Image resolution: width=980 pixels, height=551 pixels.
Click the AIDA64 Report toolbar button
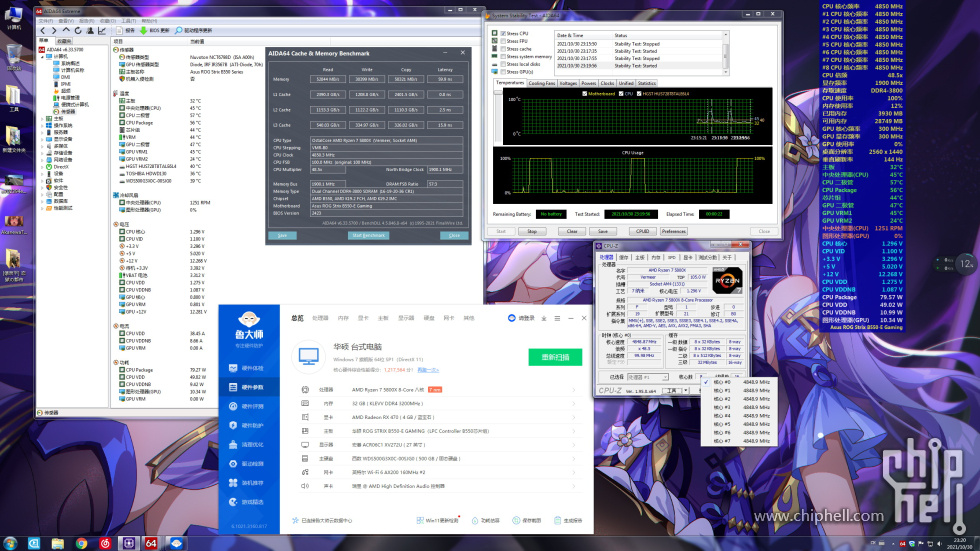click(x=126, y=30)
